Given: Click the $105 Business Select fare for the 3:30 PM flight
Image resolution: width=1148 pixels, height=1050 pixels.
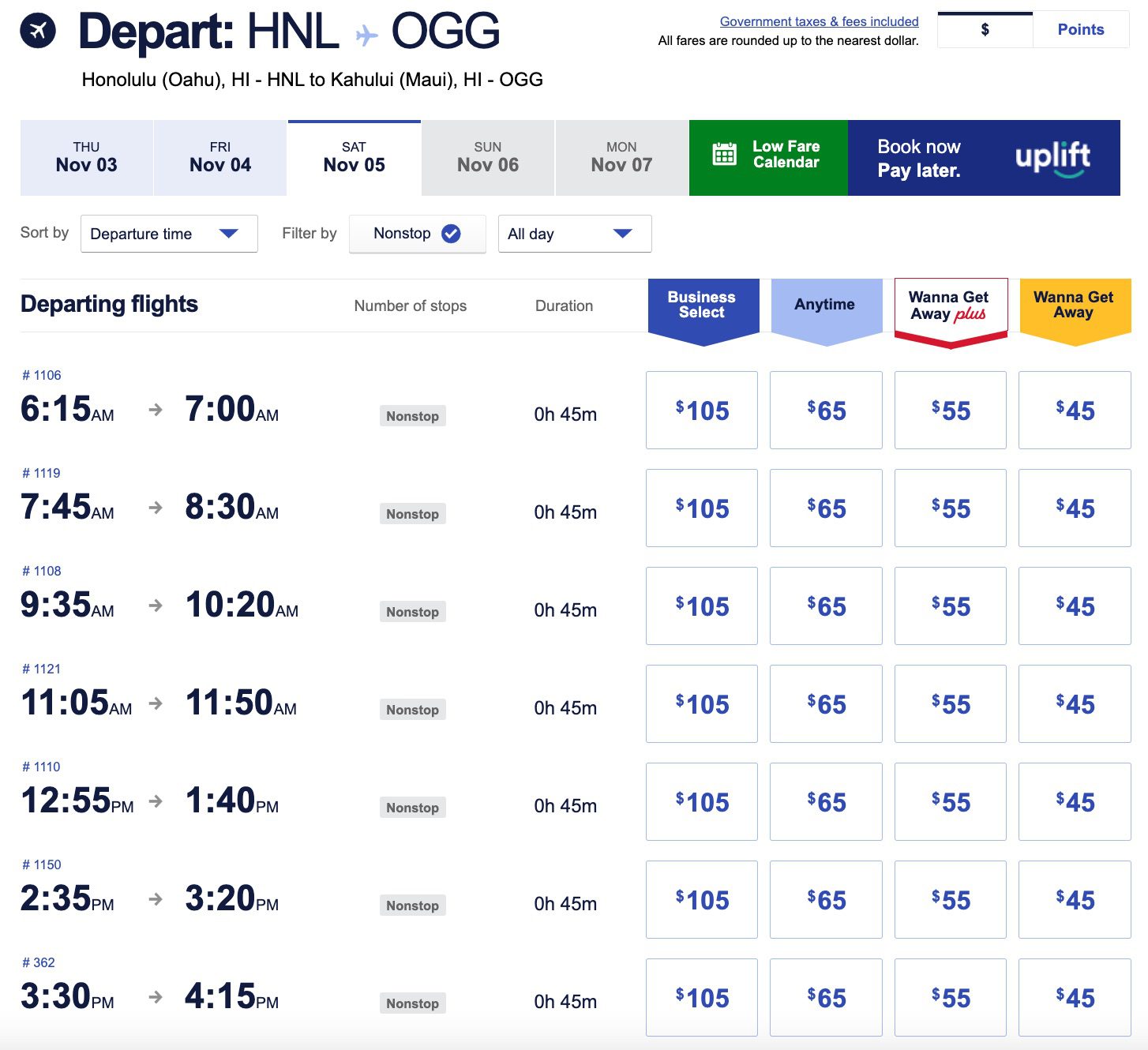Looking at the screenshot, I should [x=701, y=997].
